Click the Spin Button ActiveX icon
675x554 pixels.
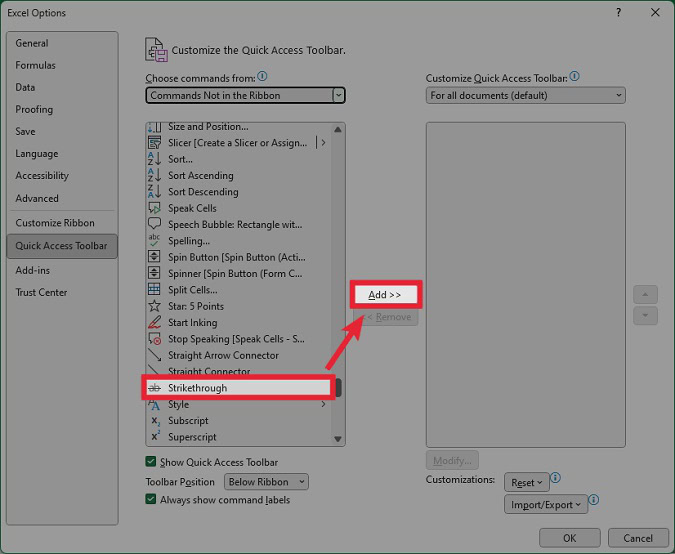[x=154, y=257]
